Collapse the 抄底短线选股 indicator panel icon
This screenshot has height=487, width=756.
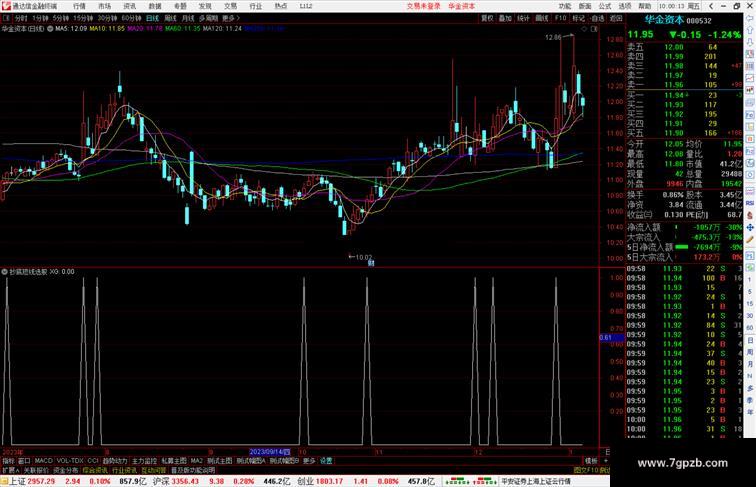pyautogui.click(x=4, y=272)
